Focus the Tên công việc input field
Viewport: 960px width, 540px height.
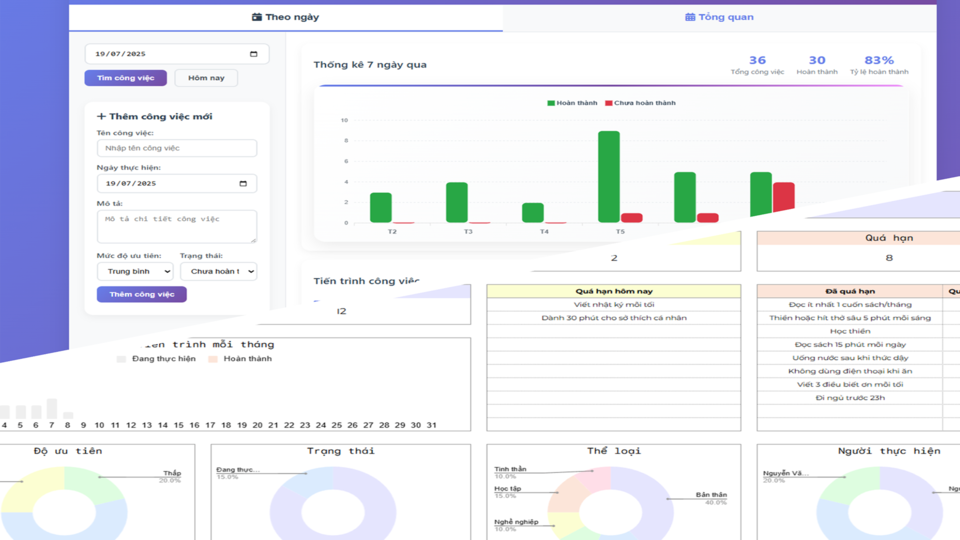(x=176, y=148)
